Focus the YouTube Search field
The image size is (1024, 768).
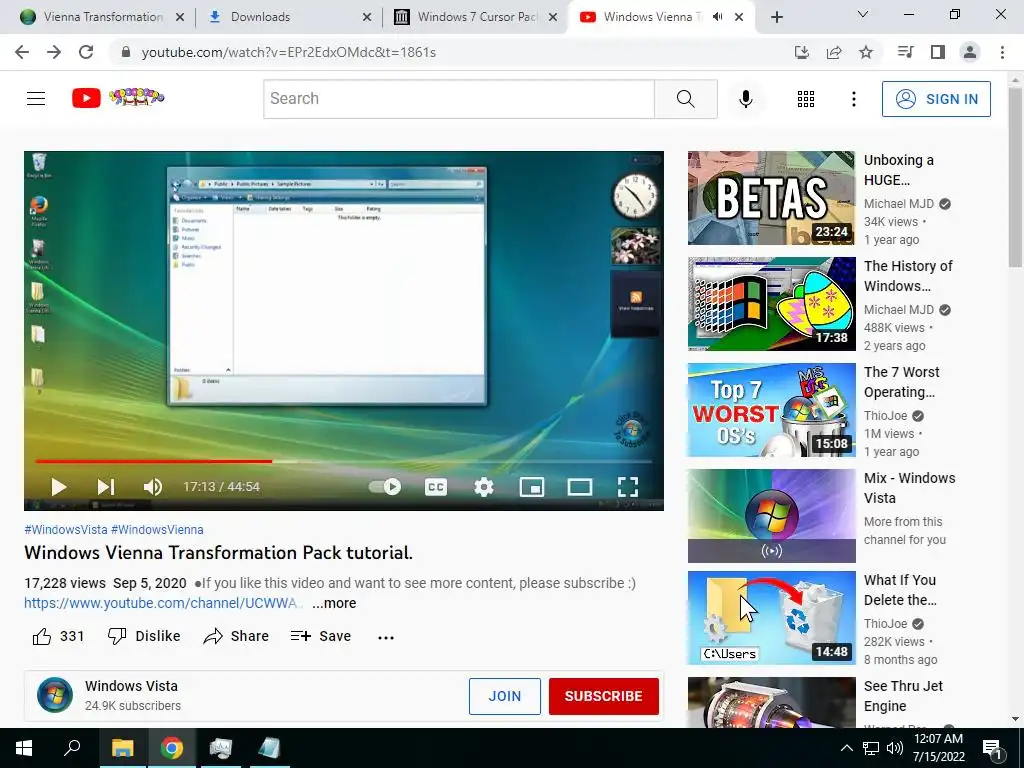[459, 99]
